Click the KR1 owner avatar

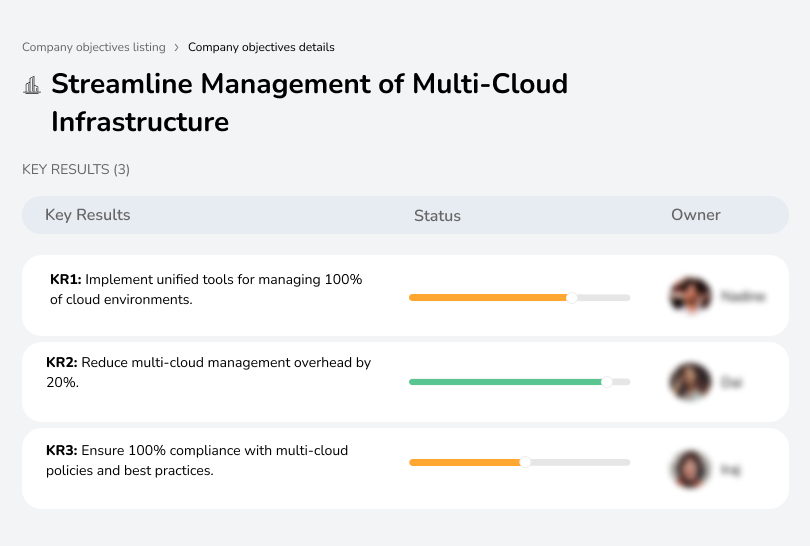691,295
